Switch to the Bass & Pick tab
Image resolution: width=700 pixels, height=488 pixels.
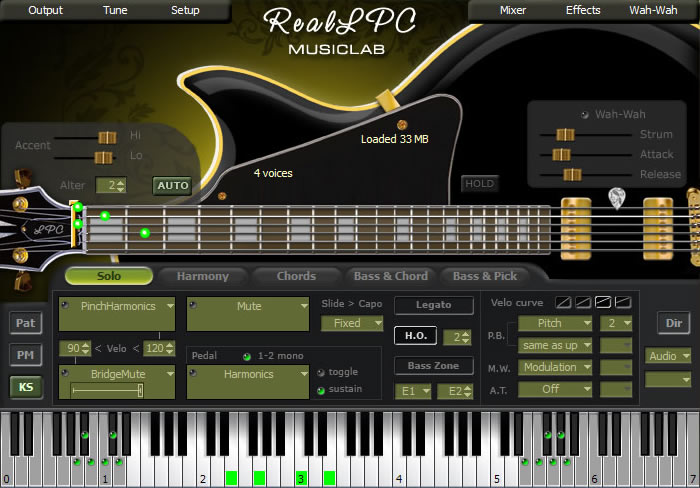(485, 276)
